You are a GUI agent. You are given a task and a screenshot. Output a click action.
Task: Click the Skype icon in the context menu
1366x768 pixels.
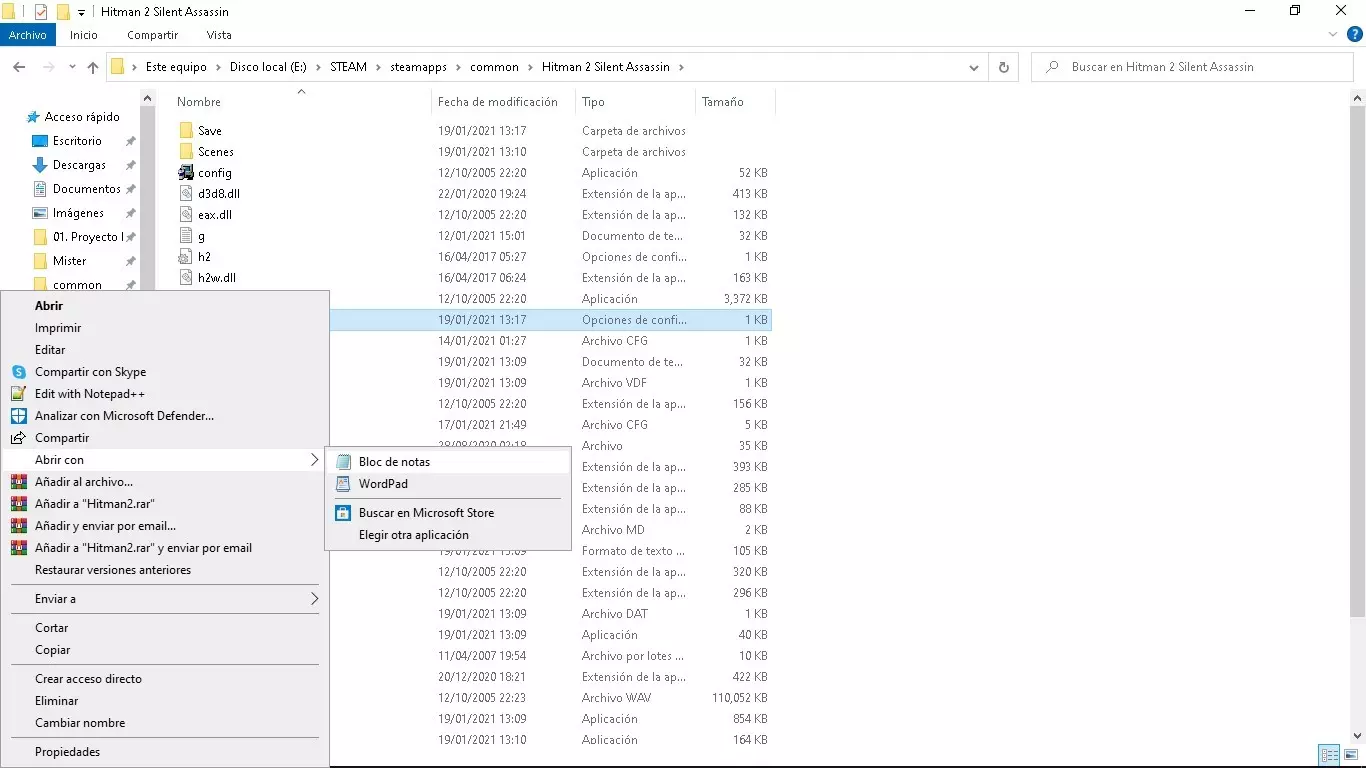(x=18, y=372)
